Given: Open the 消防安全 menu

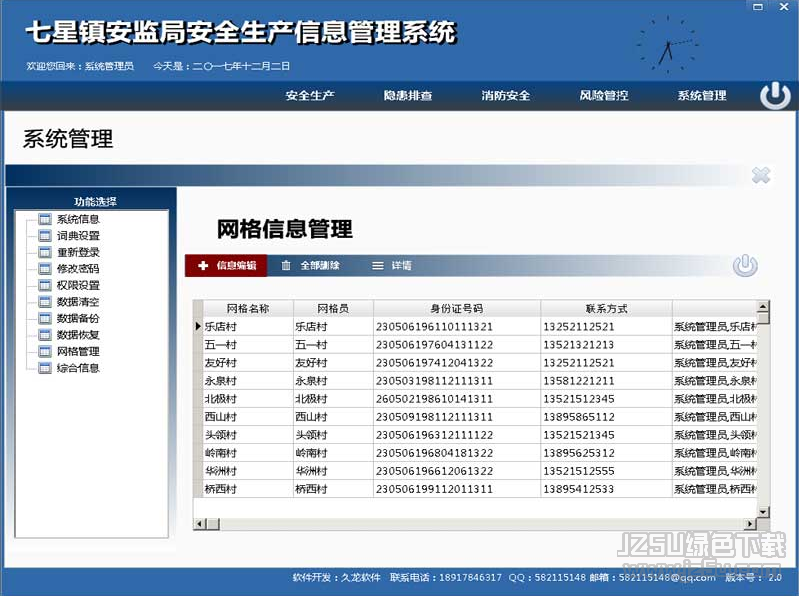Looking at the screenshot, I should 505,95.
